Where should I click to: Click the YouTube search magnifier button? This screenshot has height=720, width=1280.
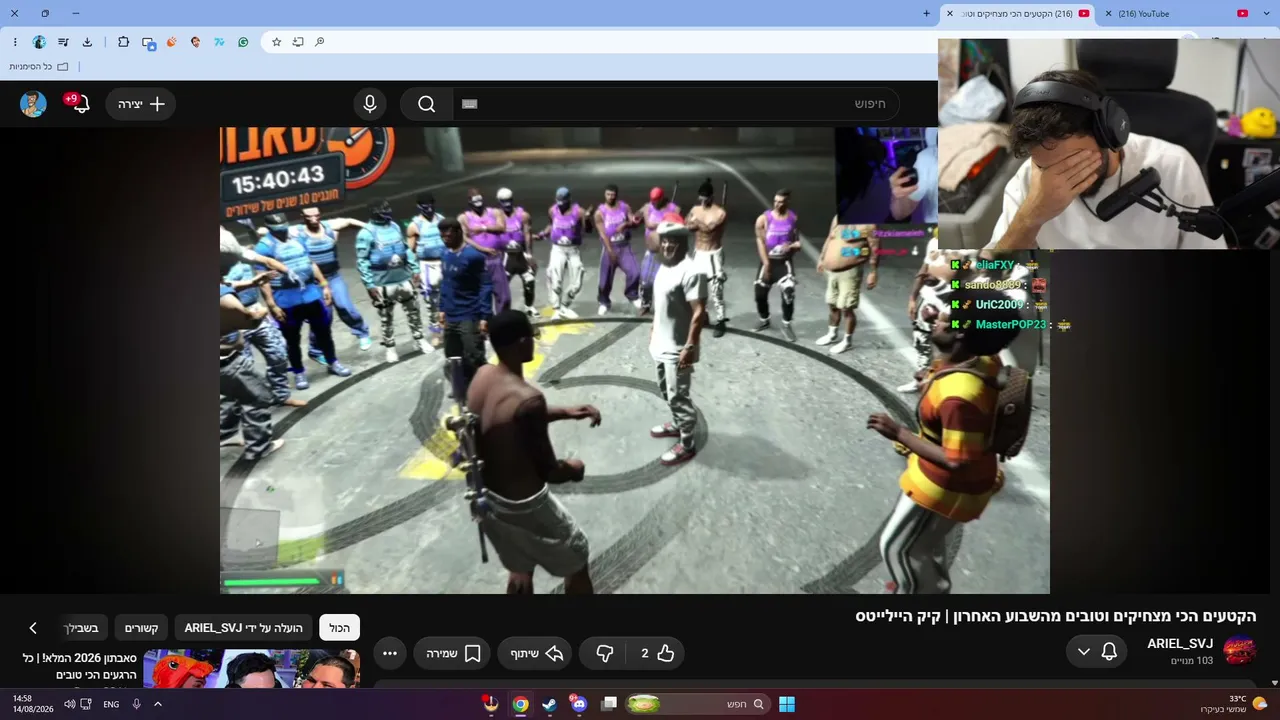pyautogui.click(x=427, y=104)
